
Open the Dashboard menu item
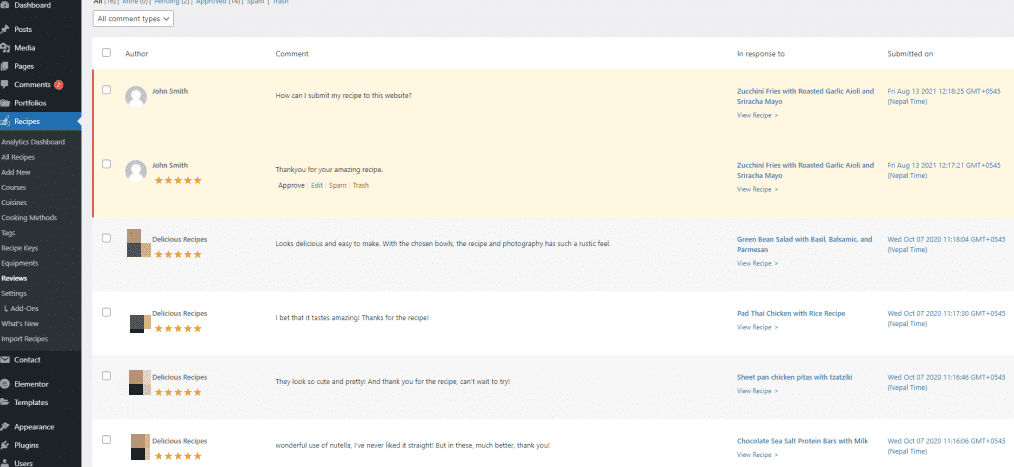[x=32, y=5]
